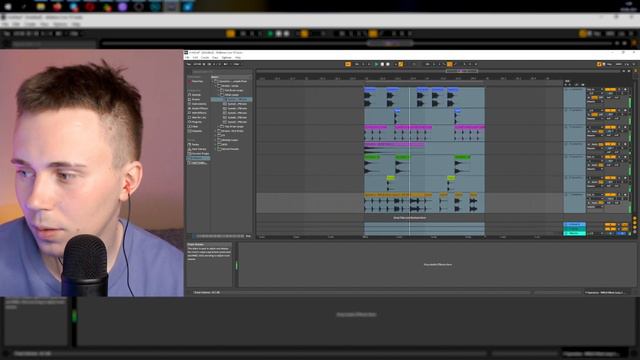Screen dimensions: 640x360
Task: Toggle the Raw button below browser list
Action: (x=248, y=236)
